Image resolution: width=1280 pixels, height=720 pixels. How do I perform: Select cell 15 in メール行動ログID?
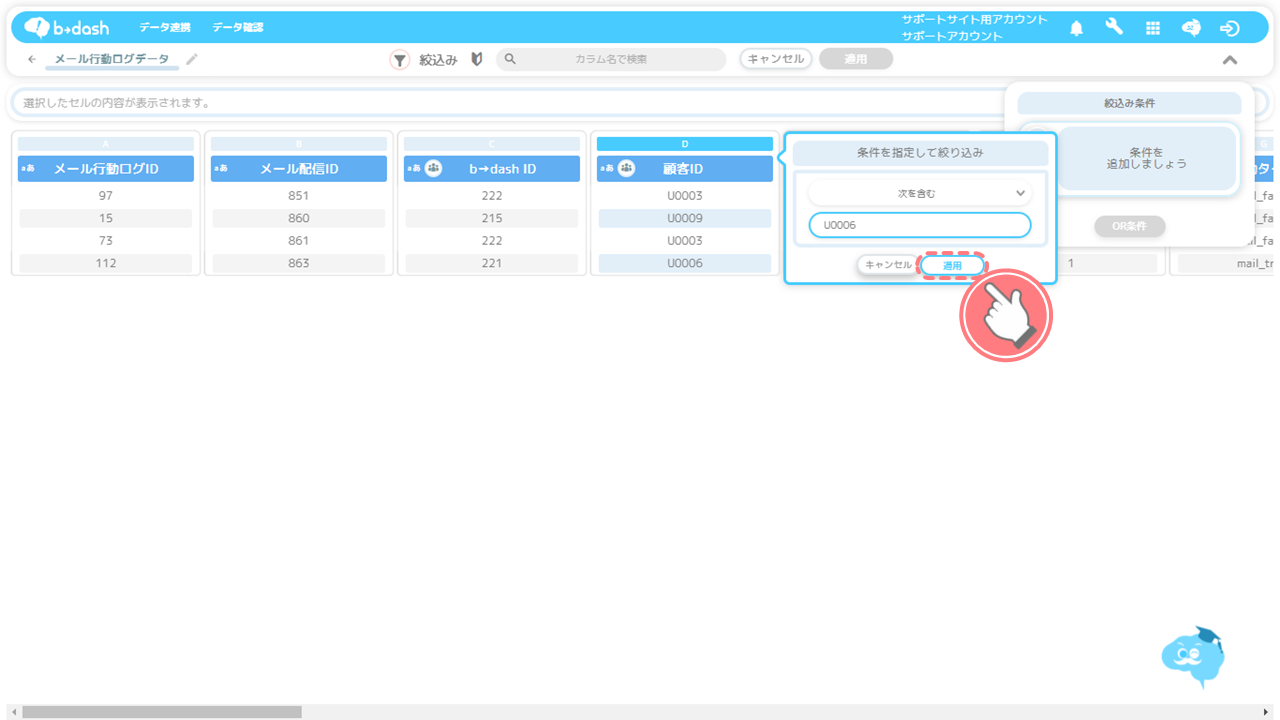[x=106, y=218]
